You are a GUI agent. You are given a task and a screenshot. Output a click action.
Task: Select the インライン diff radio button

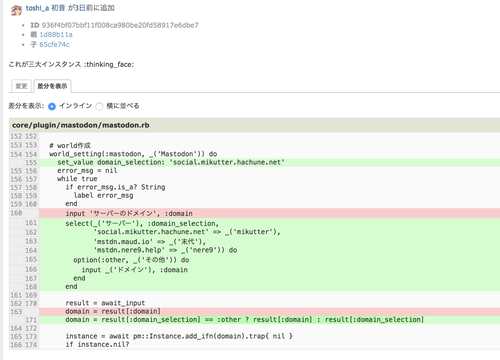pyautogui.click(x=52, y=106)
